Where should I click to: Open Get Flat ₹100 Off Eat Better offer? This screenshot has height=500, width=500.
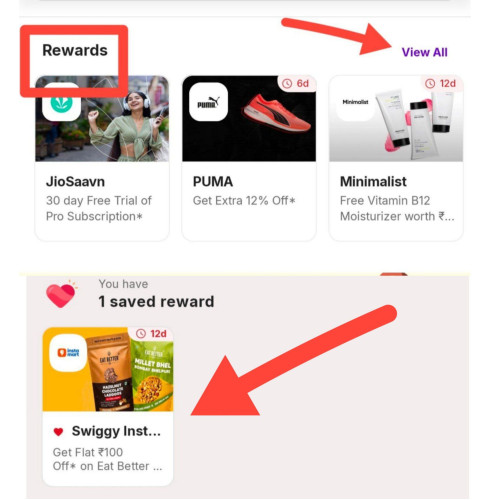tap(107, 459)
